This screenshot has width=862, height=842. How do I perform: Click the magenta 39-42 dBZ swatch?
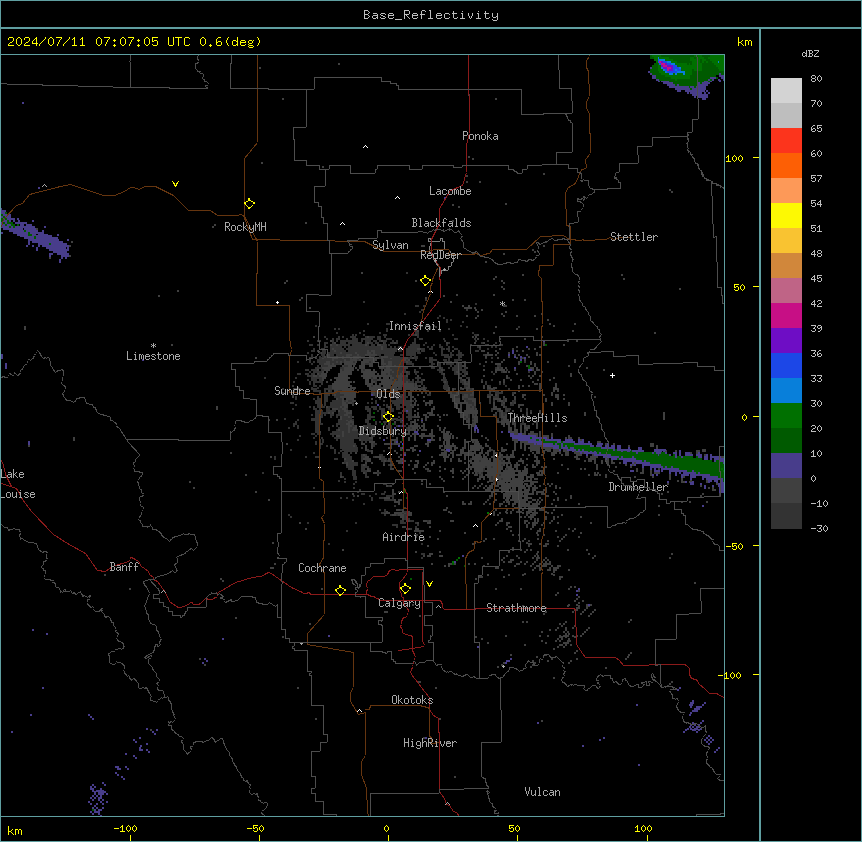click(x=786, y=316)
